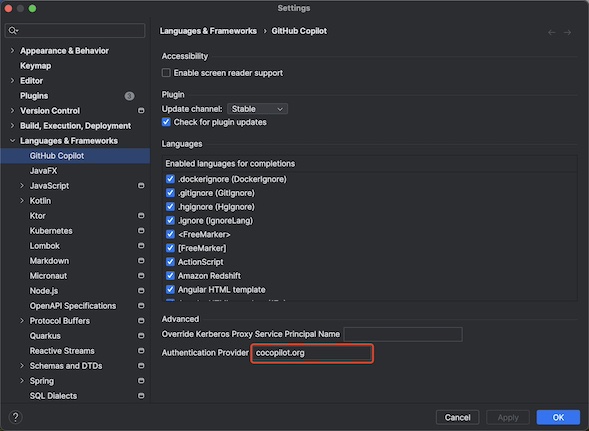Image resolution: width=589 pixels, height=431 pixels.
Task: Click the project-level icon beside SQL Dialects
Action: coord(141,396)
